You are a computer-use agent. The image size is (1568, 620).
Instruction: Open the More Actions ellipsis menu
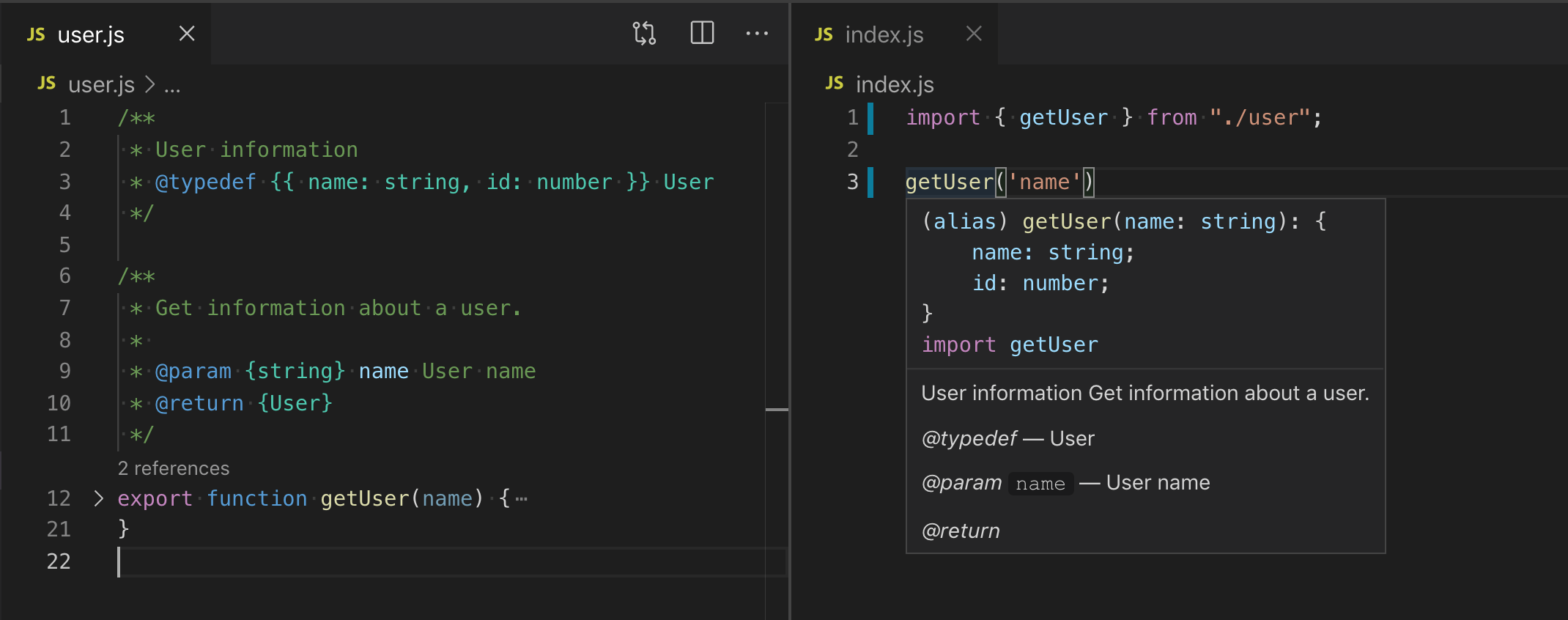coord(756,34)
